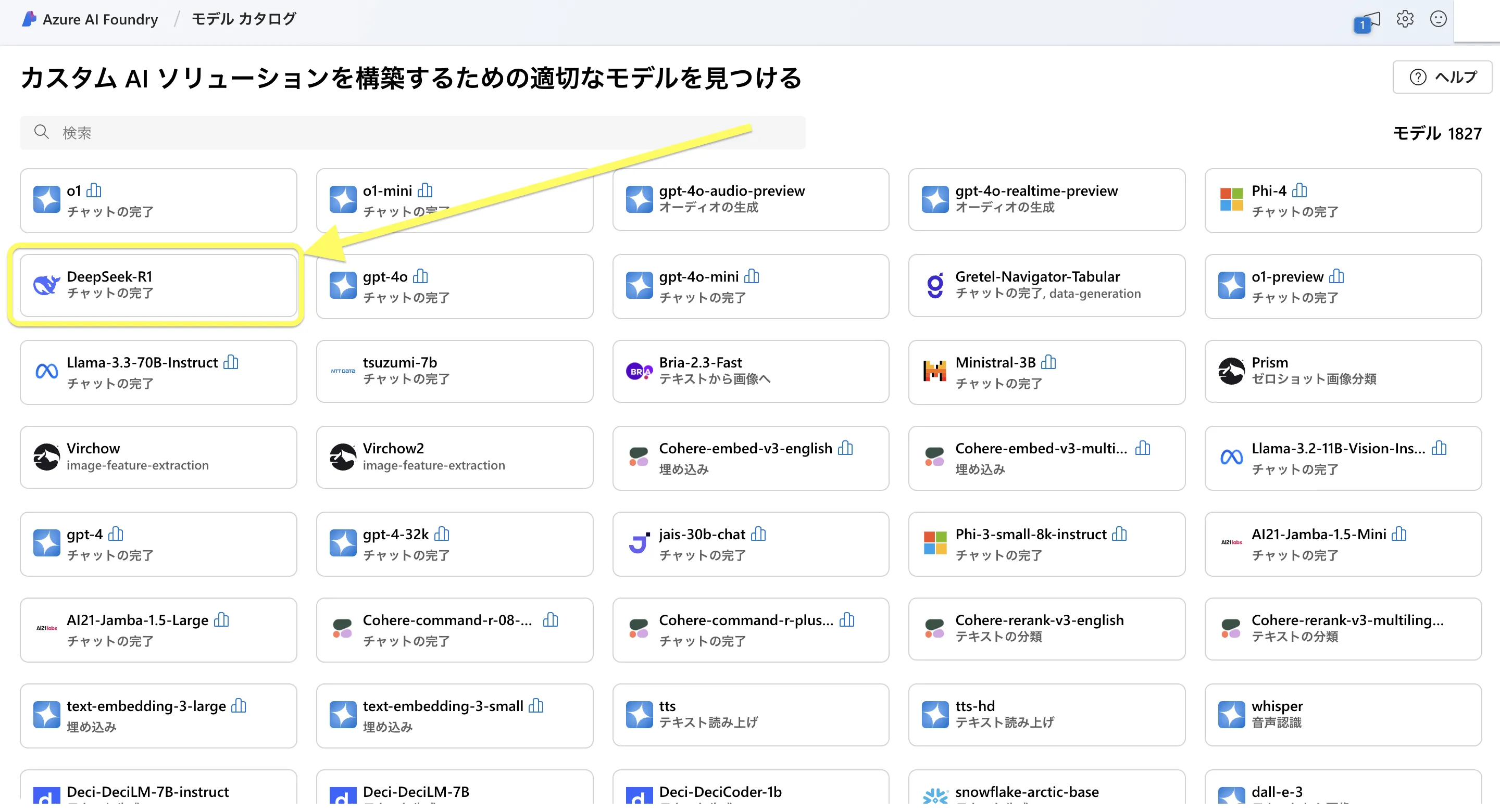Click the Azure AI Foundry logo
This screenshot has height=812, width=1500.
[29, 19]
